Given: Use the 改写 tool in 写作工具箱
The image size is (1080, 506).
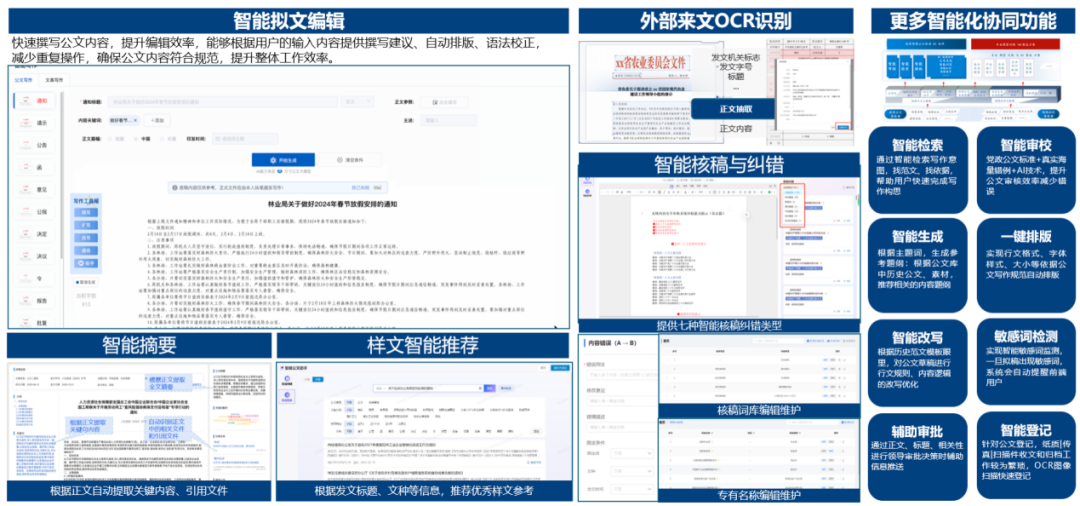Looking at the screenshot, I should coord(87,238).
